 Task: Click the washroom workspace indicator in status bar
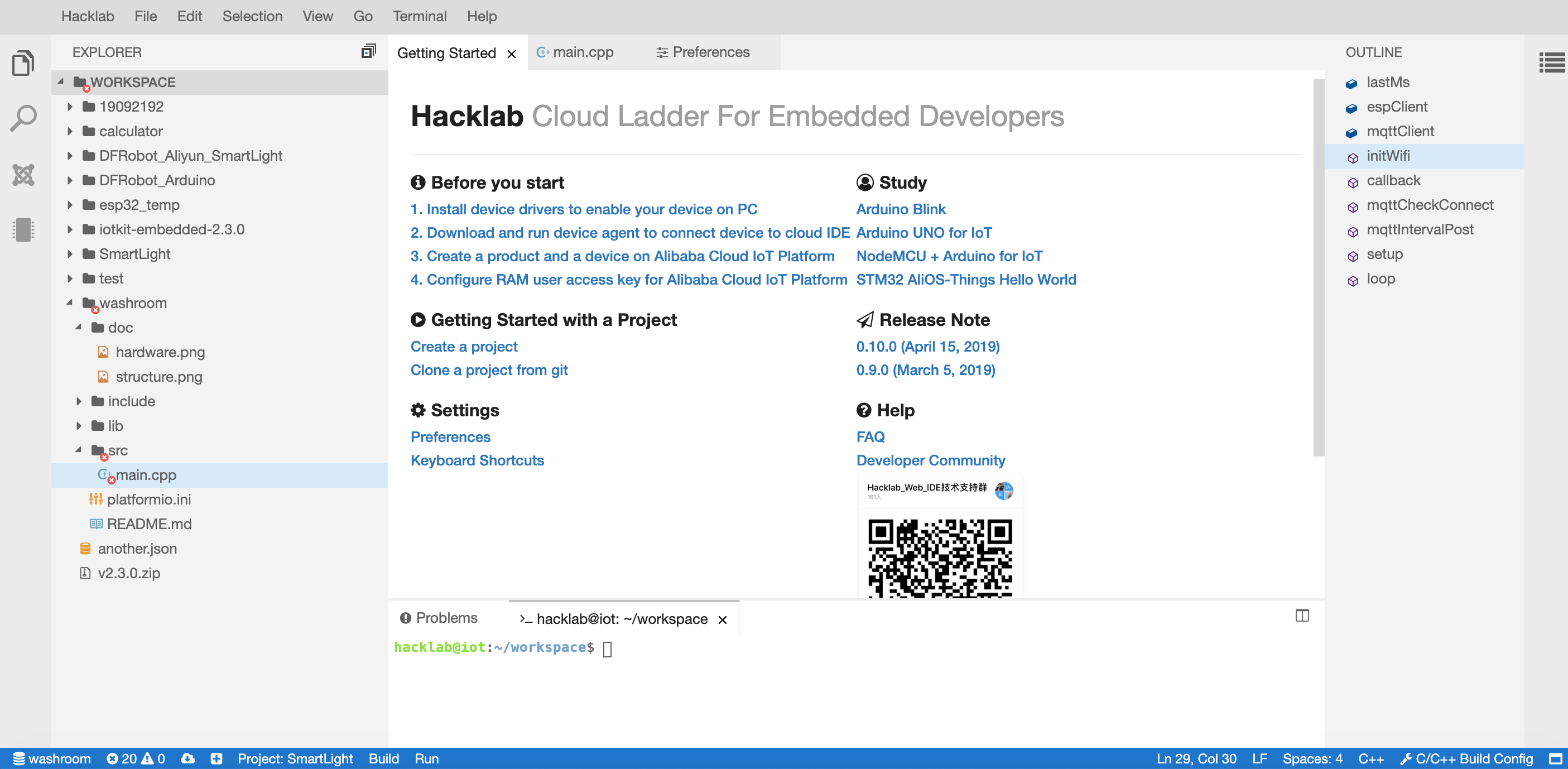click(x=52, y=758)
